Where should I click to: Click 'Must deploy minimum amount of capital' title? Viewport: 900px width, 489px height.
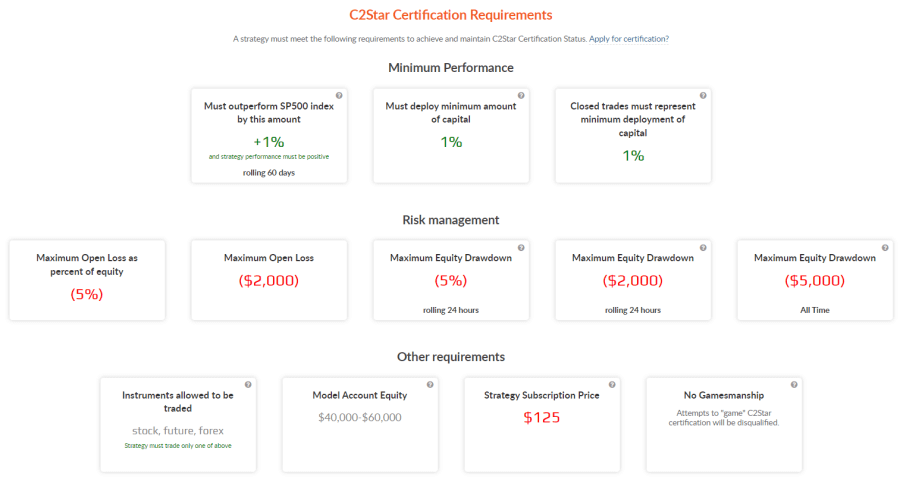451,112
